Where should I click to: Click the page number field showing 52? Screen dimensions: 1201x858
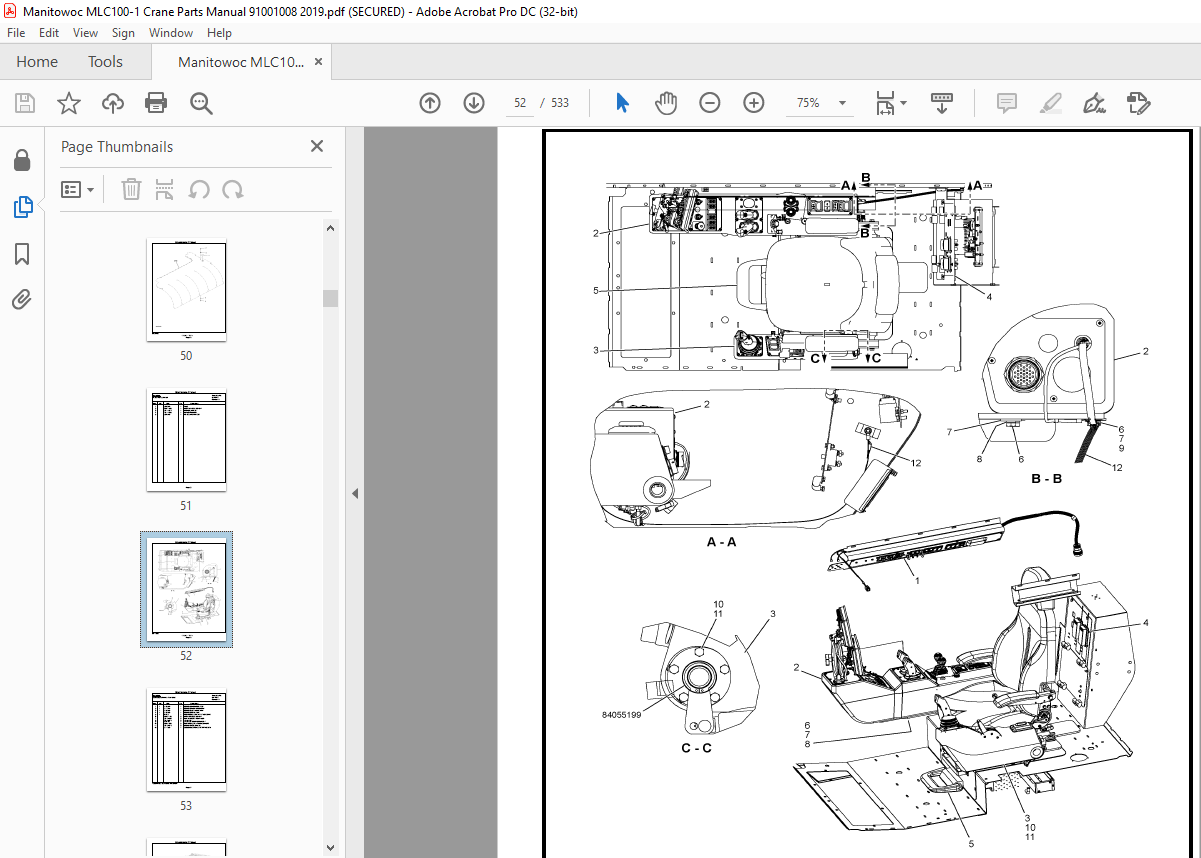[x=520, y=103]
